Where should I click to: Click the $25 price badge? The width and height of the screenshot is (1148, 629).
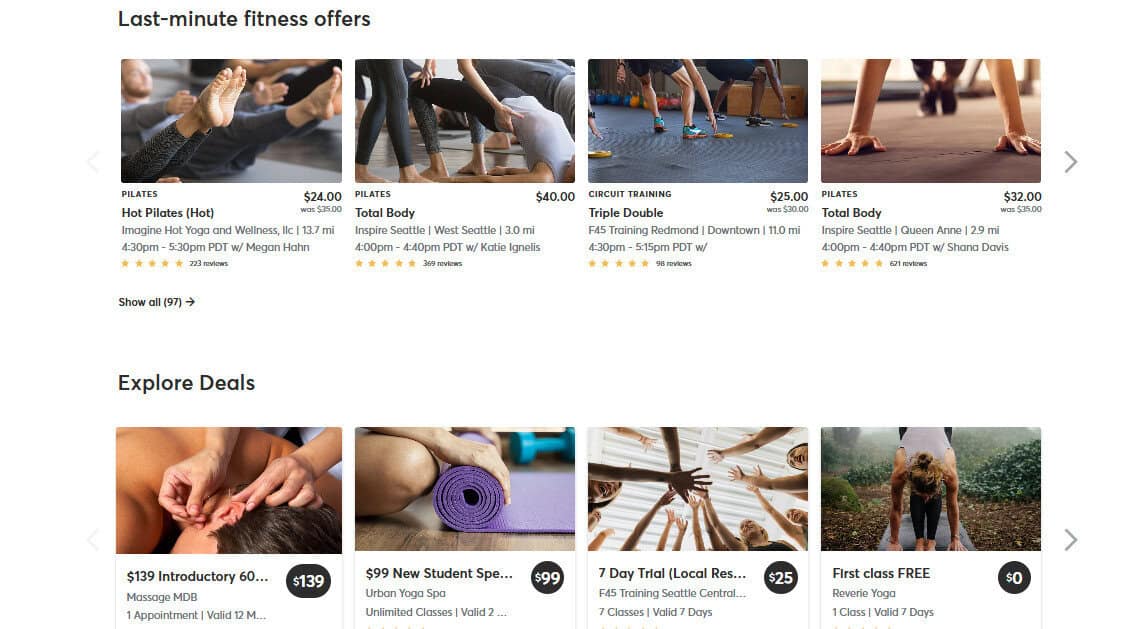pyautogui.click(x=780, y=578)
